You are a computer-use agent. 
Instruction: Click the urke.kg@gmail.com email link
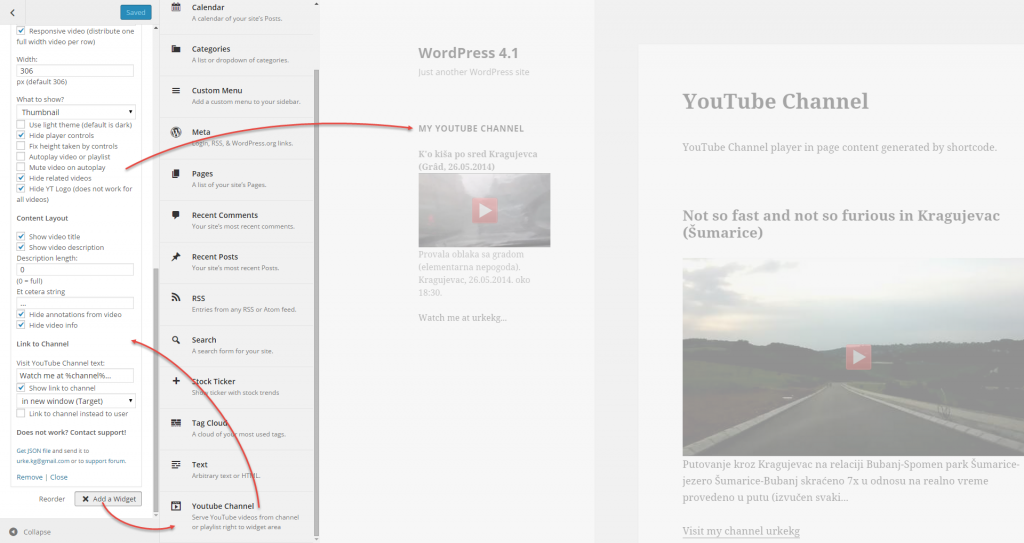click(x=42, y=461)
